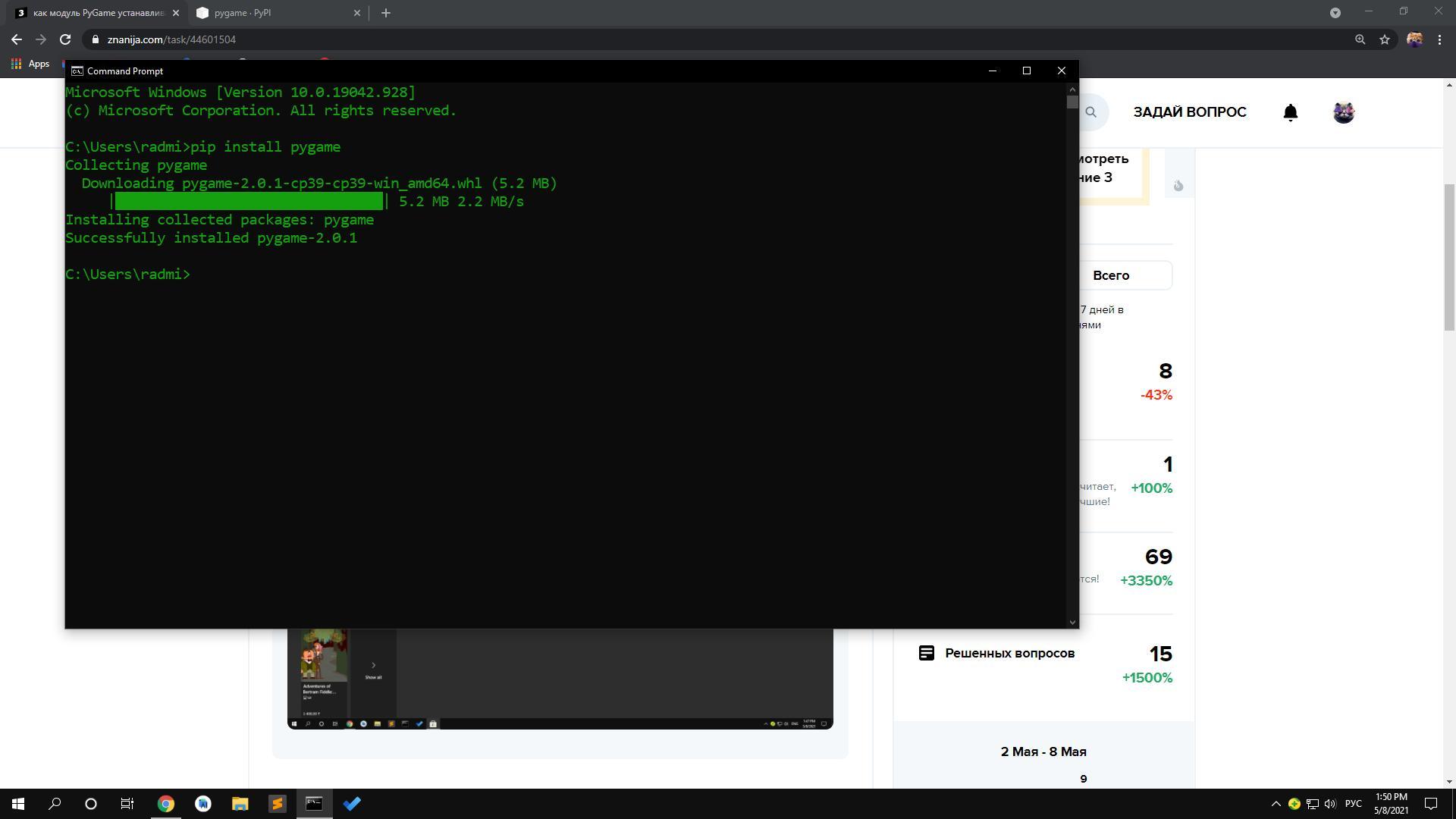The width and height of the screenshot is (1456, 819).
Task: Click Command Prompt vertical scrollbar thumb
Action: pyautogui.click(x=1072, y=102)
